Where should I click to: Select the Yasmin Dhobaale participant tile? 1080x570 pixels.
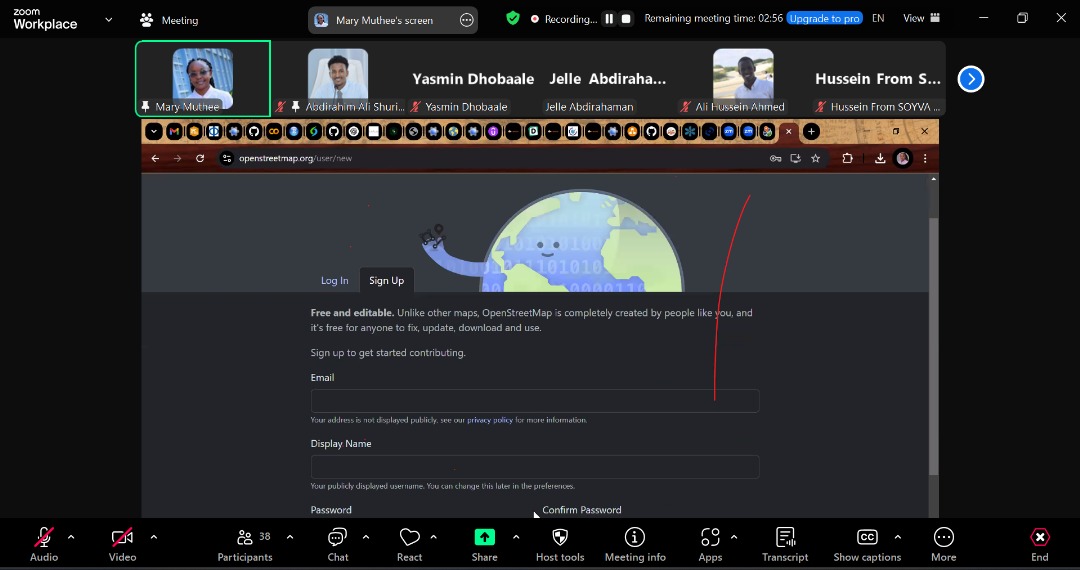click(x=472, y=78)
